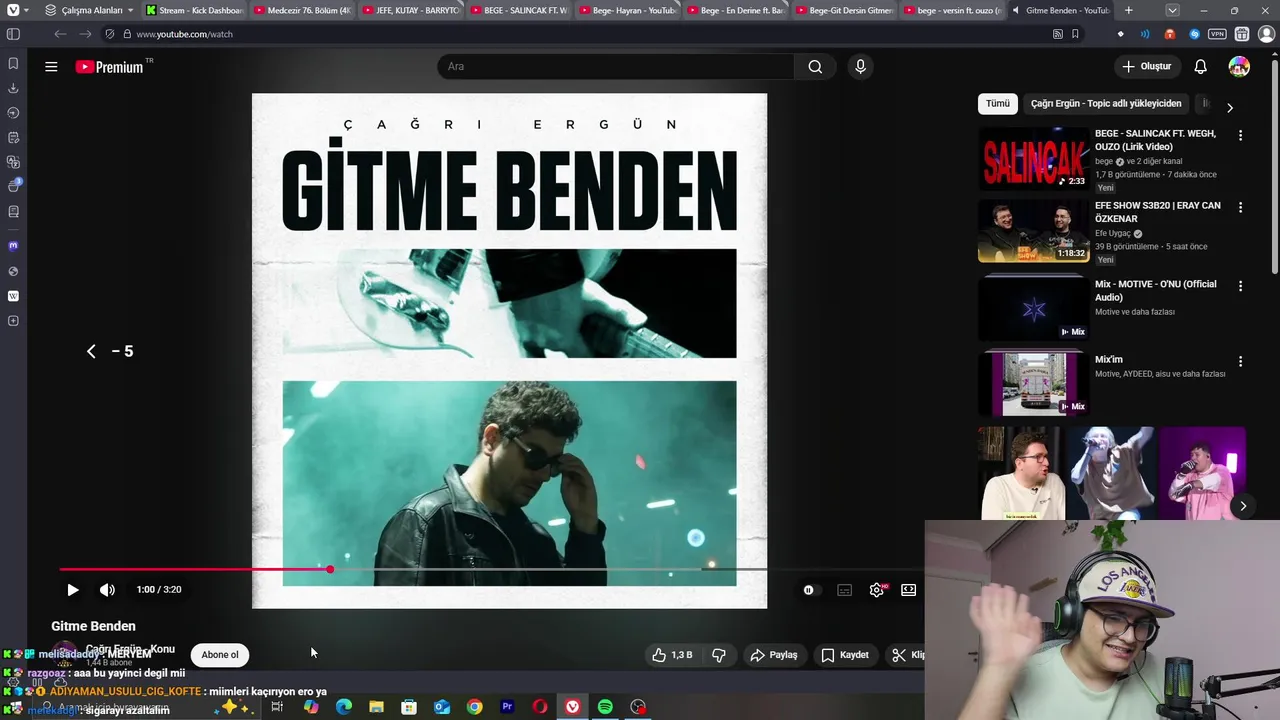
Task: Open the EFE SHOW S3B20 thumbnail
Action: click(1033, 232)
